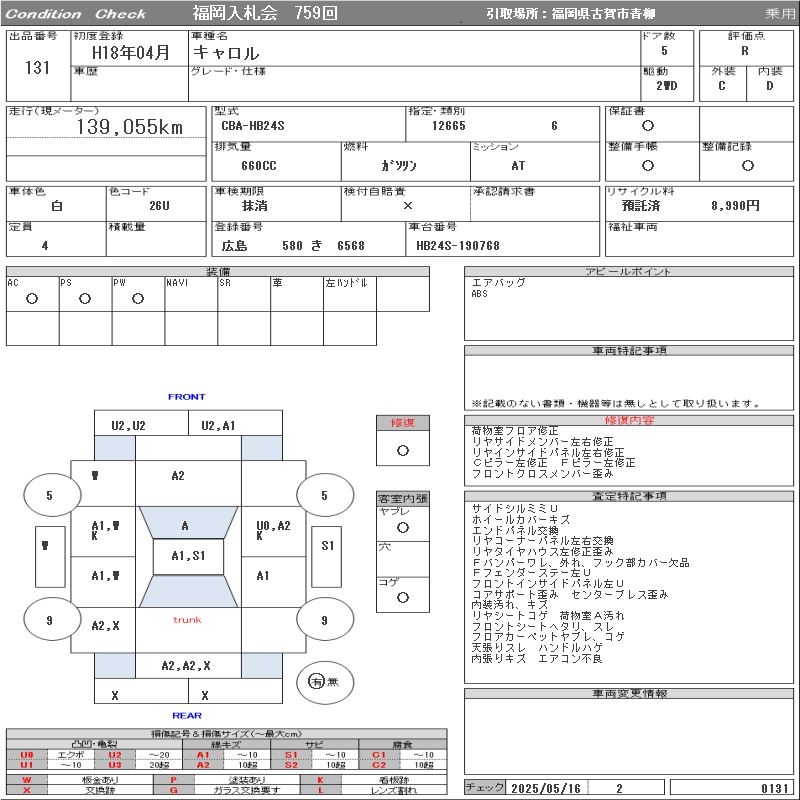Click the 乗用 label in header
The height and width of the screenshot is (800, 800).
pos(780,14)
